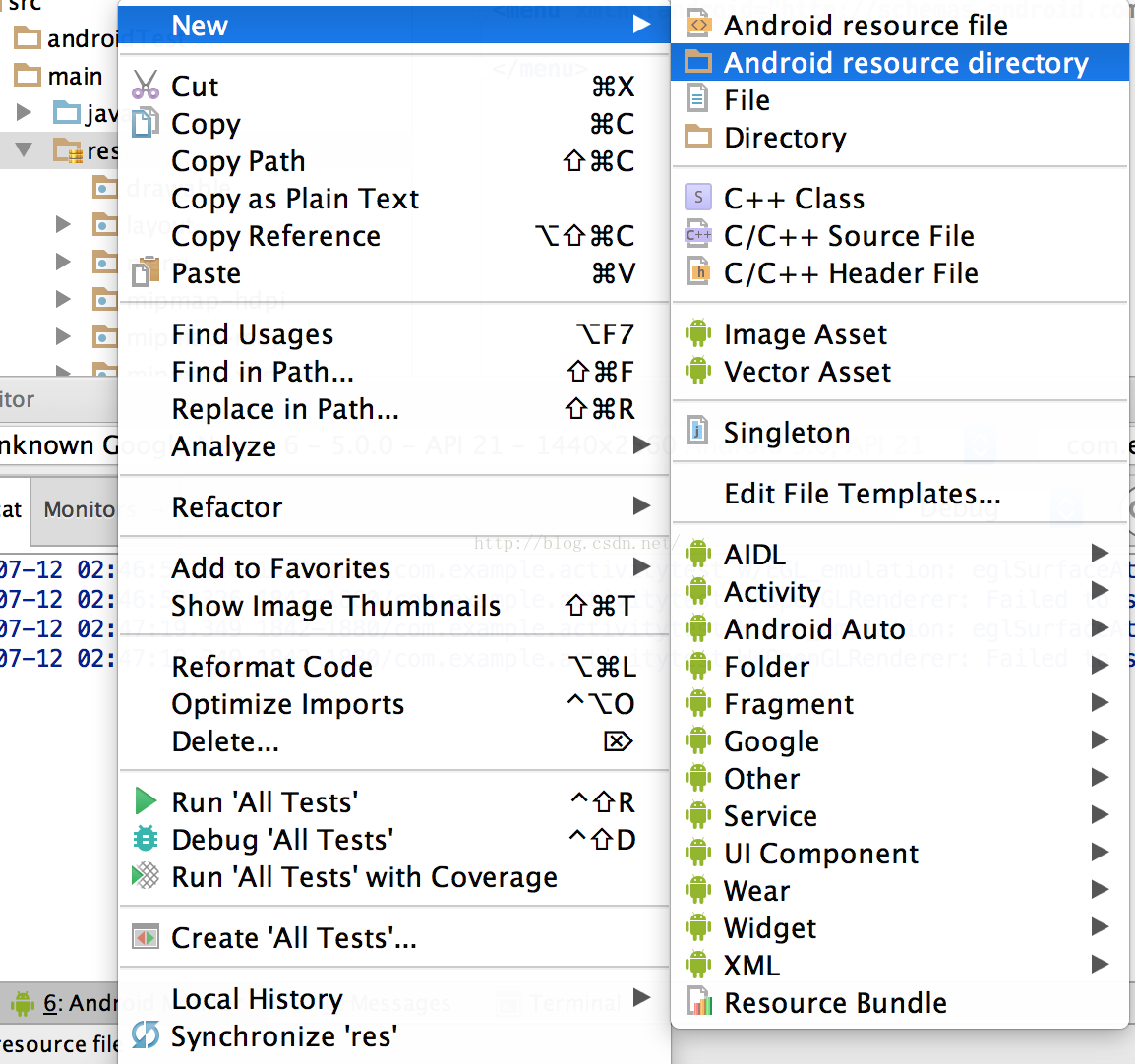Click the Resource Bundle icon
The height and width of the screenshot is (1064, 1135).
(x=698, y=1002)
